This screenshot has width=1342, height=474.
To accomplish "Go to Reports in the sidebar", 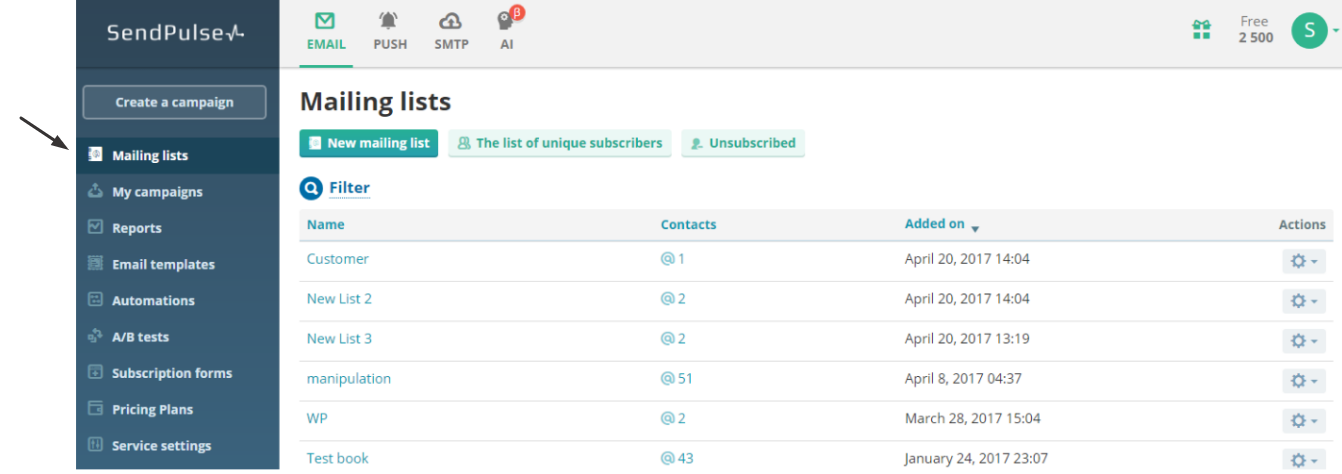I will [137, 228].
